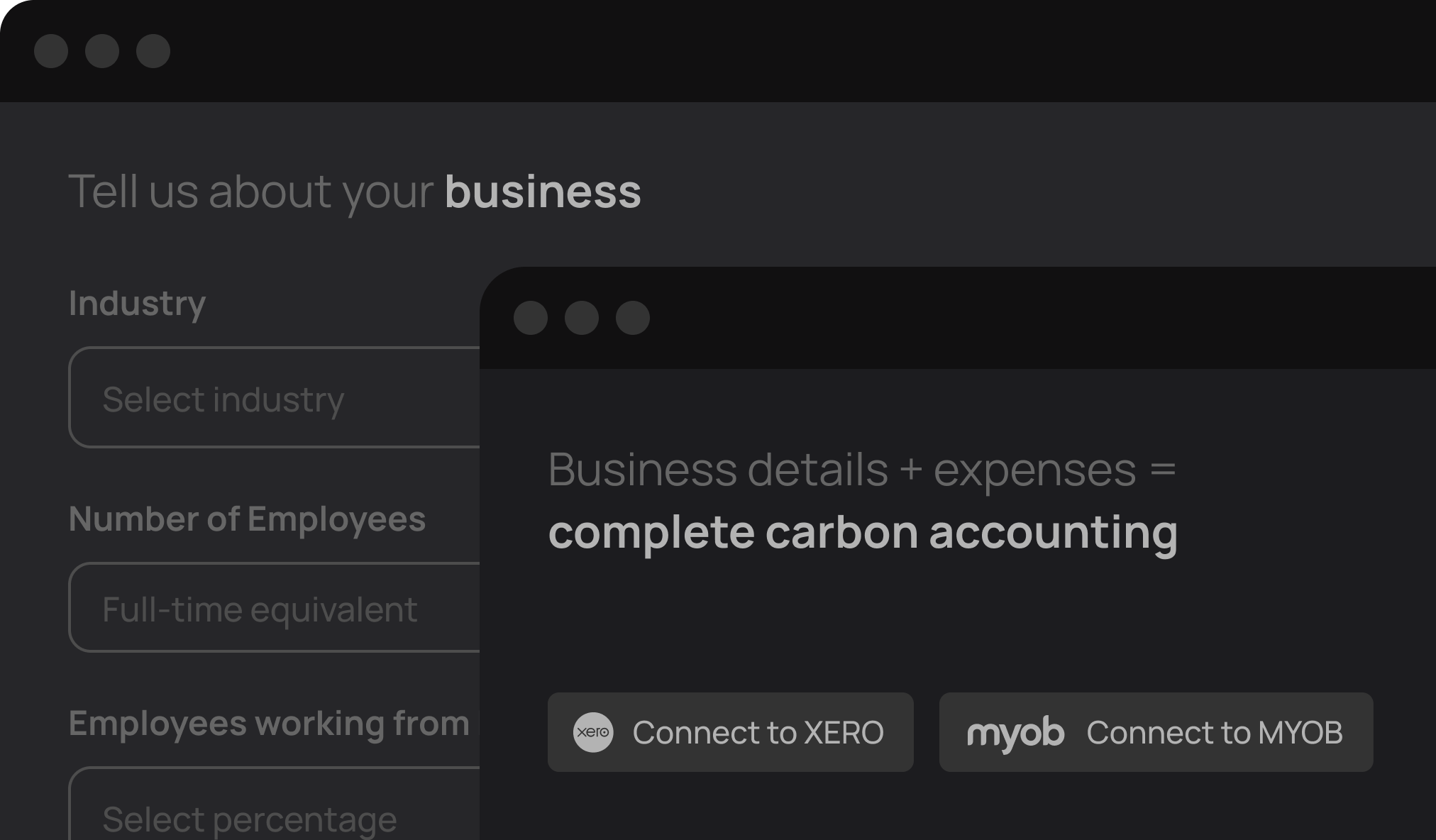Screen dimensions: 1436x840
Task: Click middle dot in back window titlebar
Action: 102,51
